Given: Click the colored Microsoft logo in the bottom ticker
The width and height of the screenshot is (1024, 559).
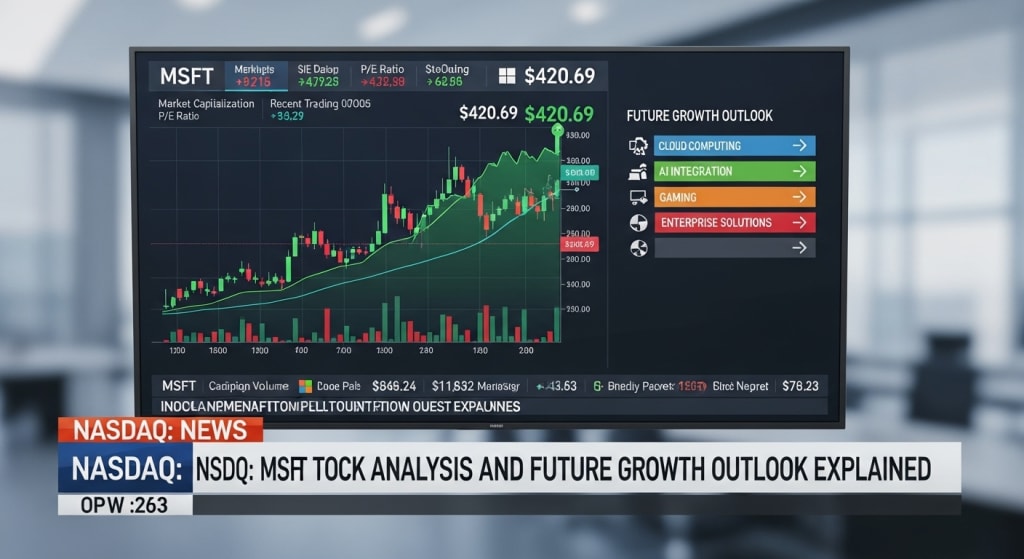Looking at the screenshot, I should (305, 386).
